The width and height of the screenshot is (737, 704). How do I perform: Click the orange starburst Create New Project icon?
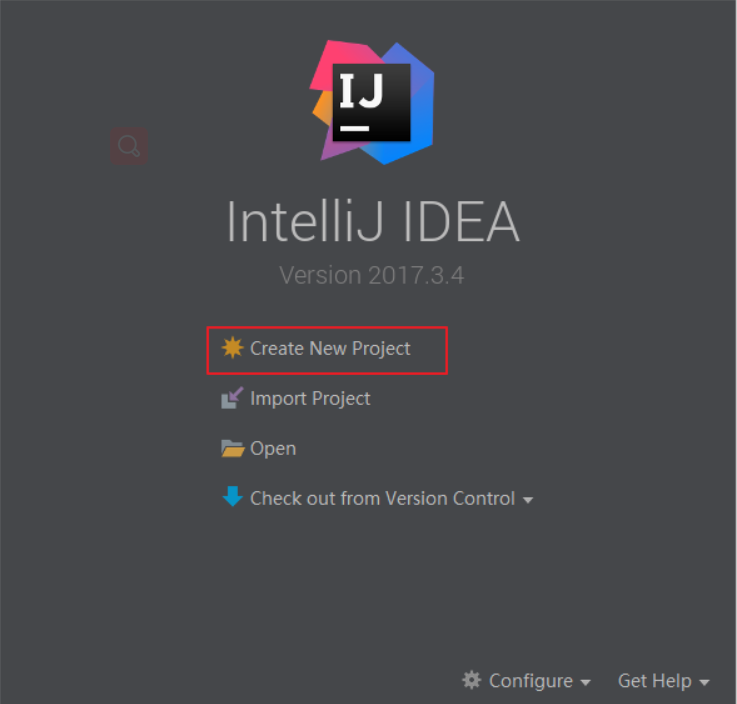232,348
